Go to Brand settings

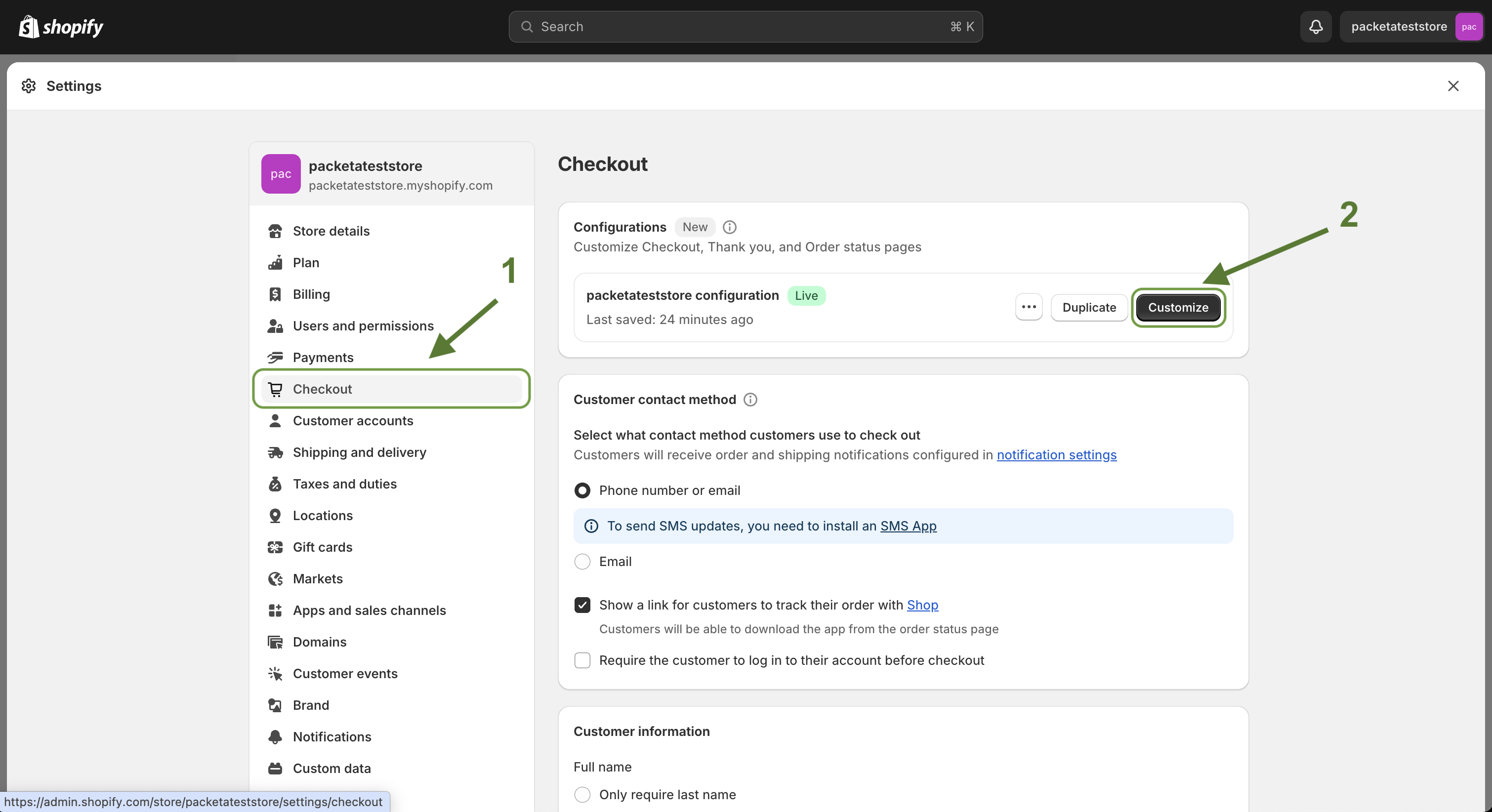[x=392, y=705]
